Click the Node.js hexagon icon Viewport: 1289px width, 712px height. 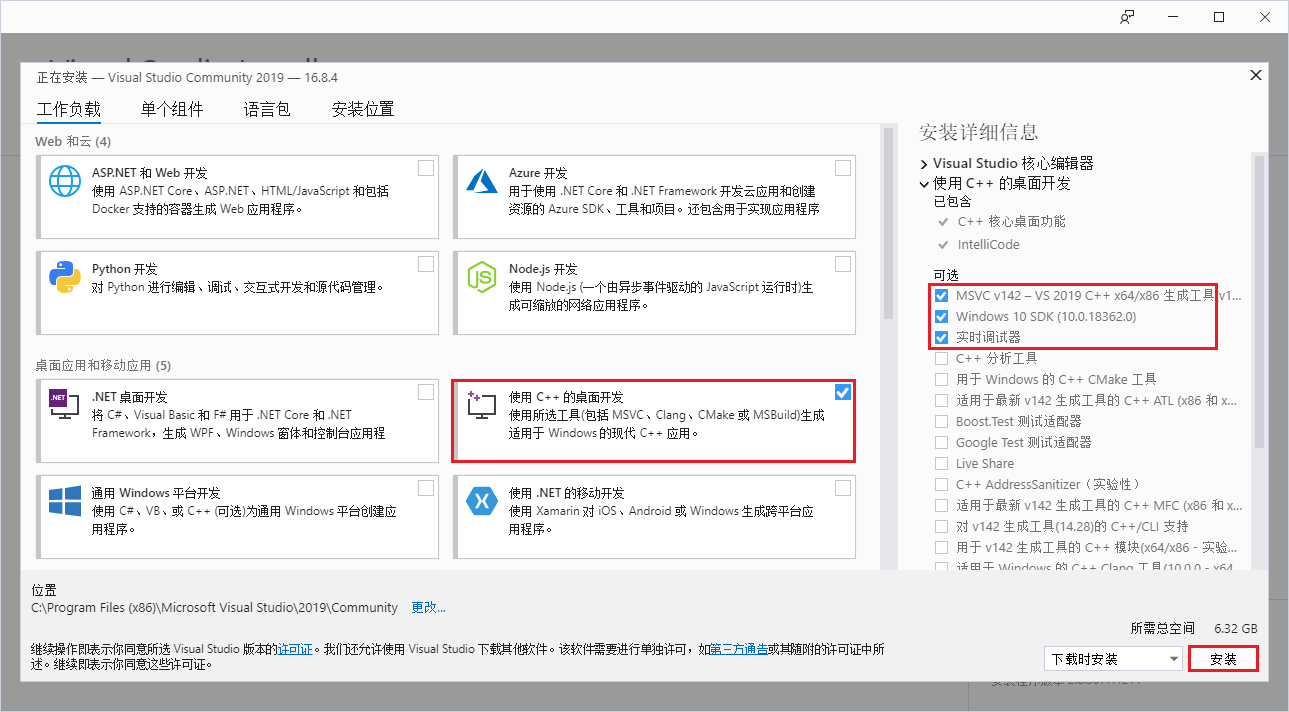pyautogui.click(x=482, y=277)
